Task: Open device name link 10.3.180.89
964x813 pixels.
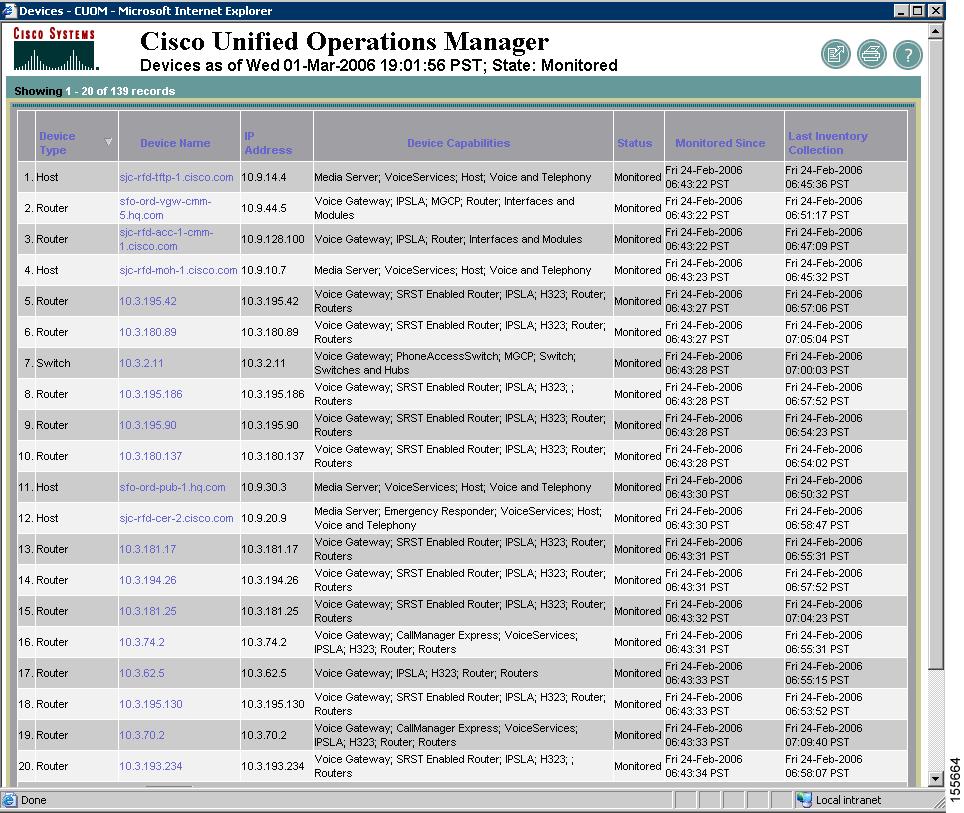Action: click(148, 332)
